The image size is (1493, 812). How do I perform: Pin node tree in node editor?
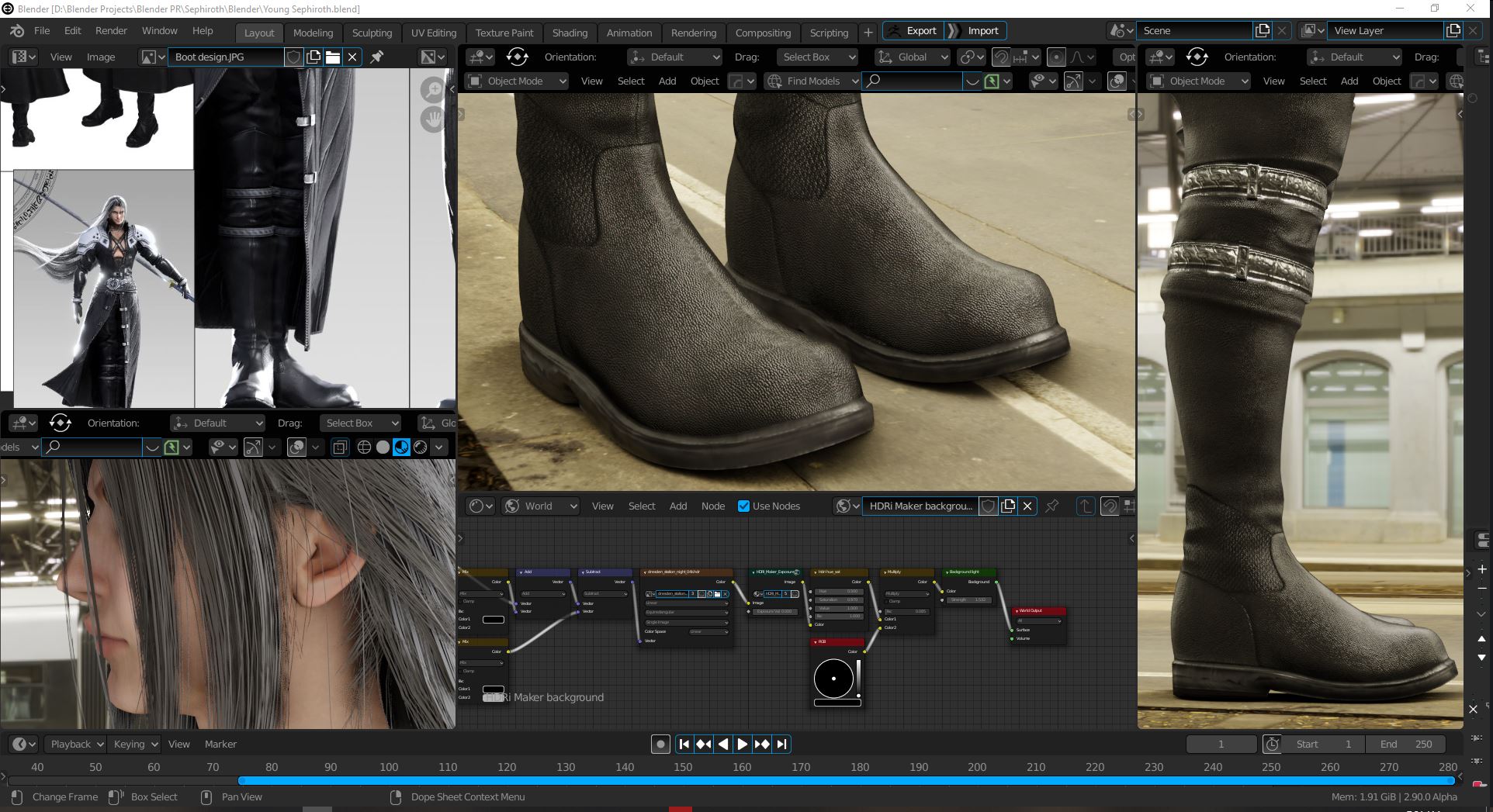pos(1052,506)
